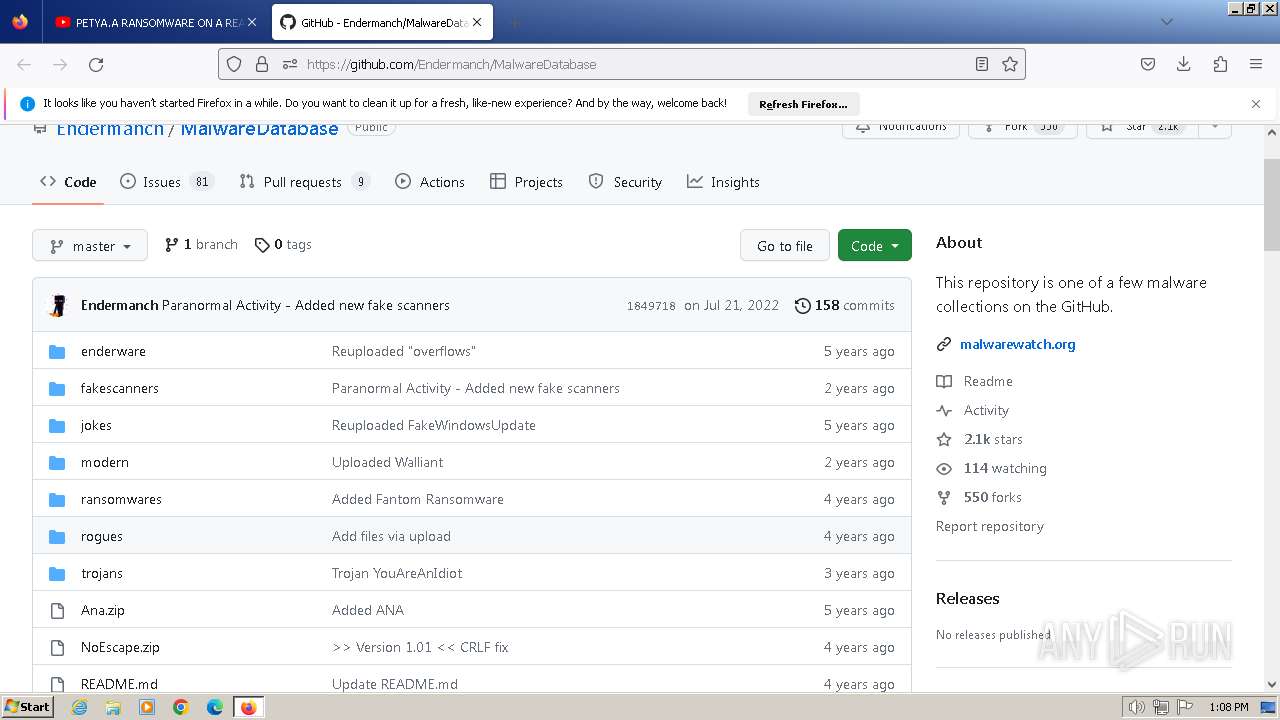
Task: View the 1 branch link
Action: click(201, 245)
